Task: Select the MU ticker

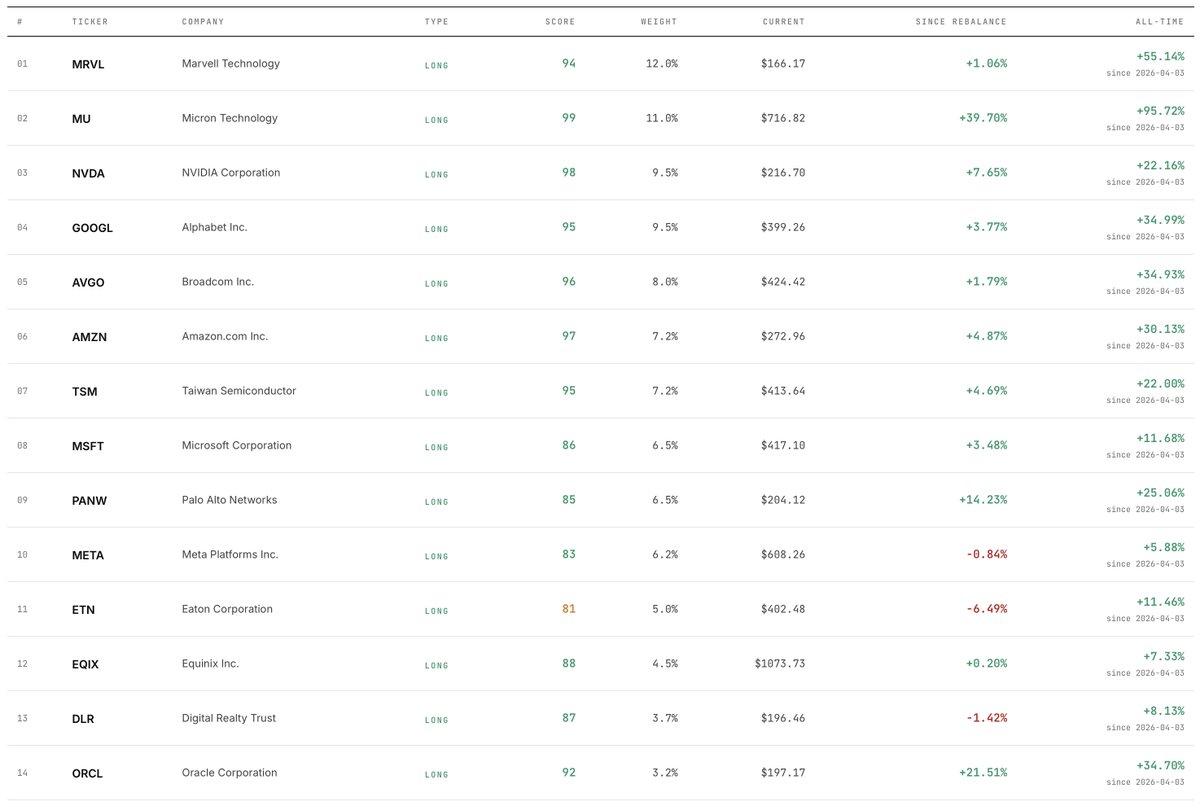Action: point(81,119)
